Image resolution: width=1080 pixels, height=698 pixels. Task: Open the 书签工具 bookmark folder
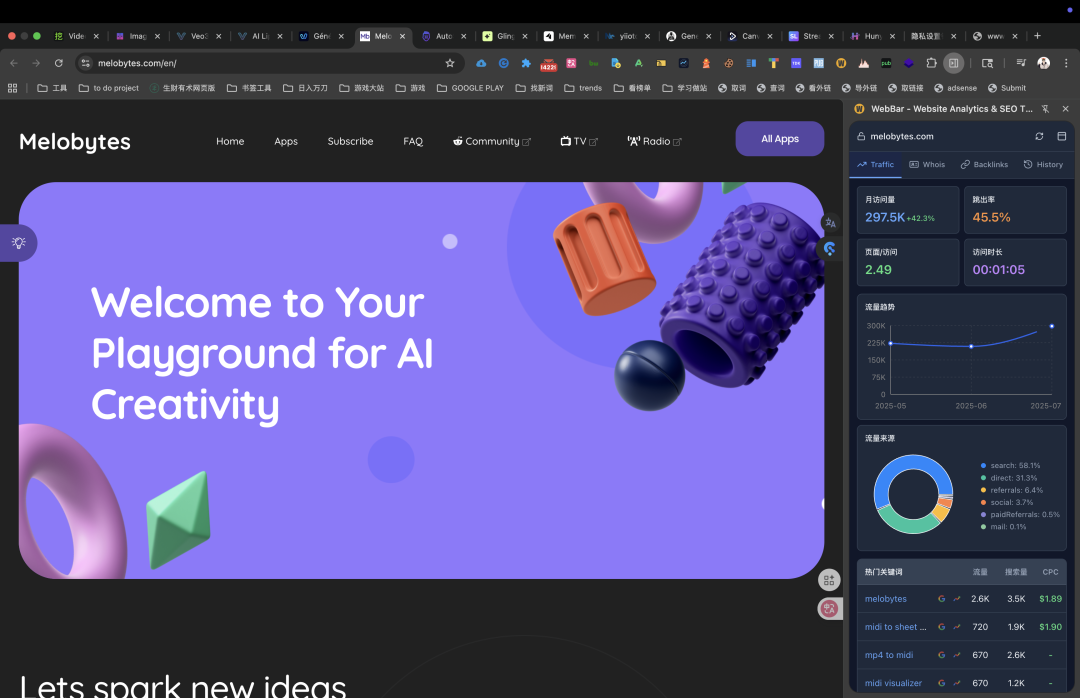pyautogui.click(x=249, y=88)
